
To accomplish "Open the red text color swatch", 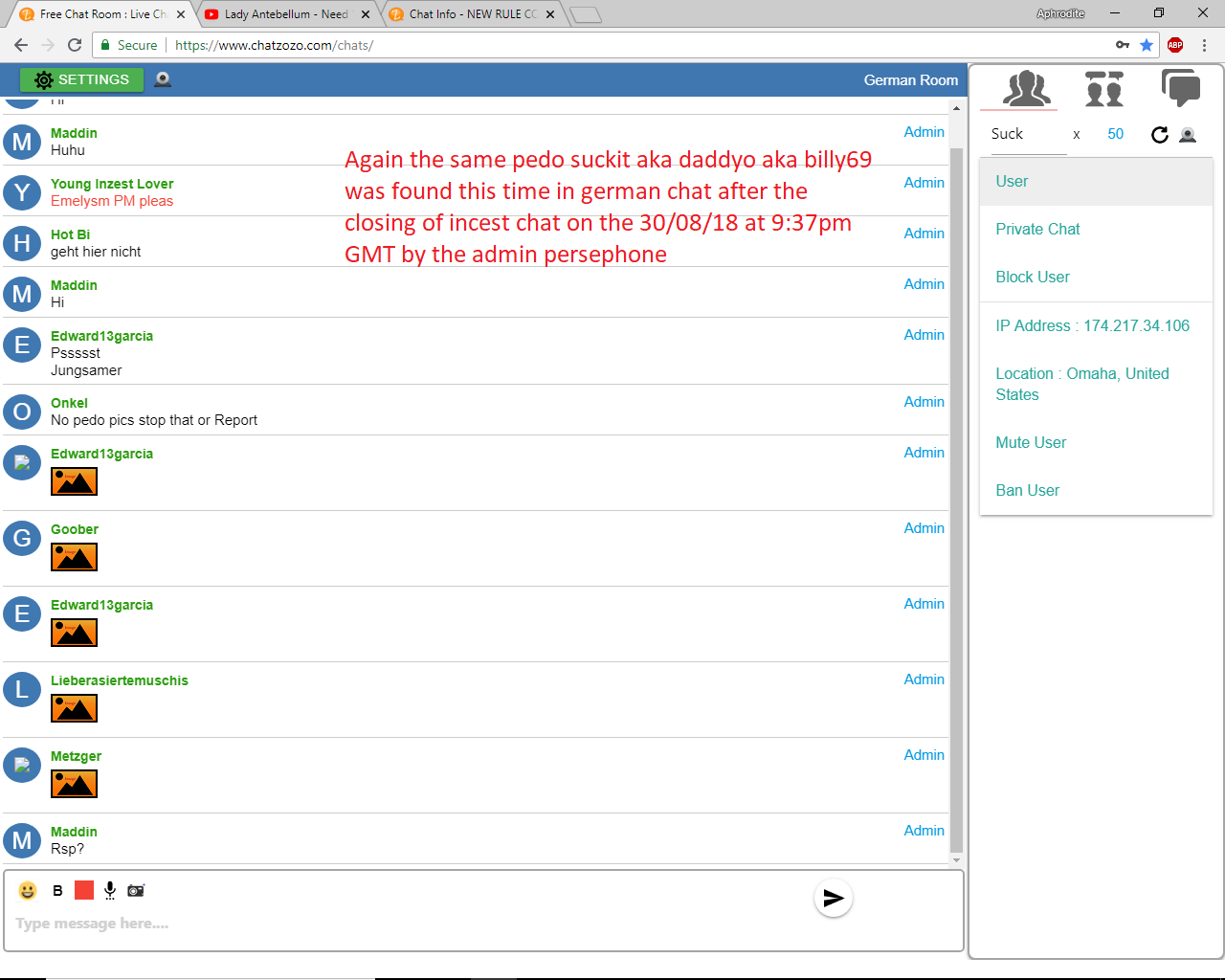I will [84, 891].
